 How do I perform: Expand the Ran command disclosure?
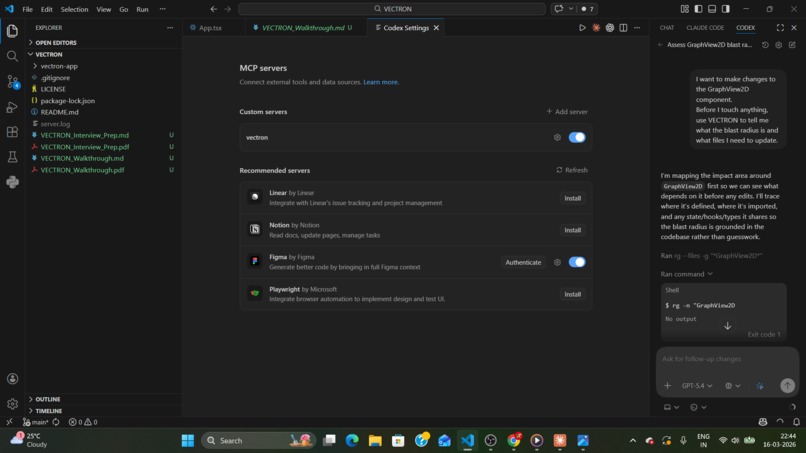coord(687,274)
